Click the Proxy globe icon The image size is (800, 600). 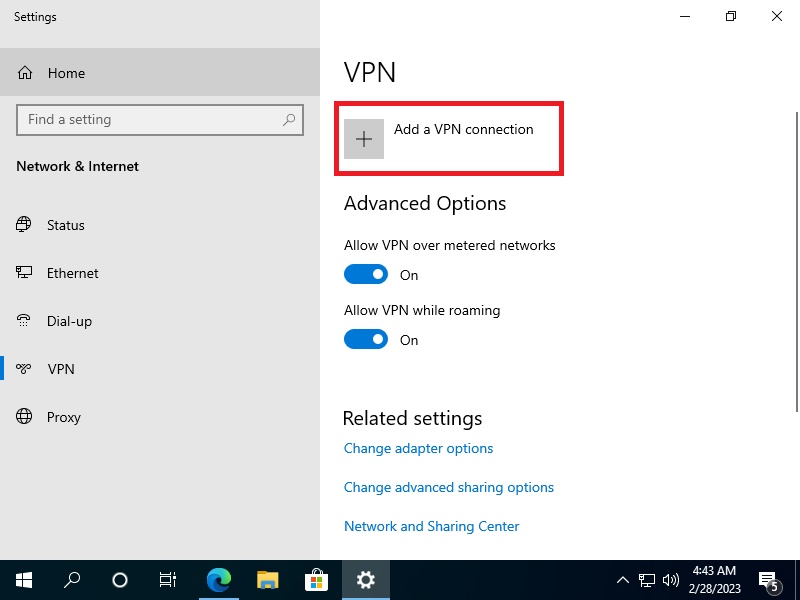(24, 417)
